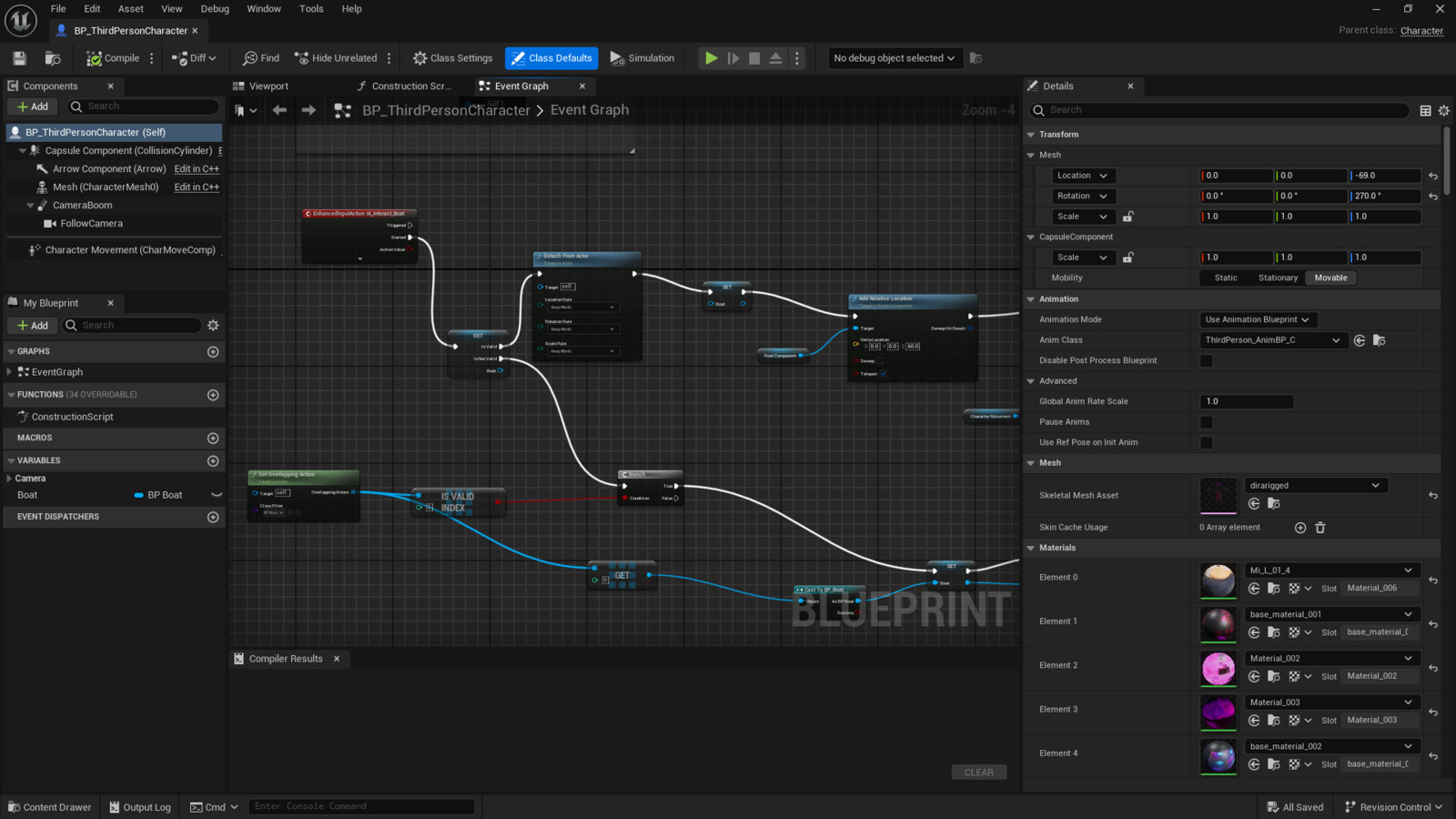
Task: Click the Global Anim Rate Scale field
Action: (x=1247, y=401)
